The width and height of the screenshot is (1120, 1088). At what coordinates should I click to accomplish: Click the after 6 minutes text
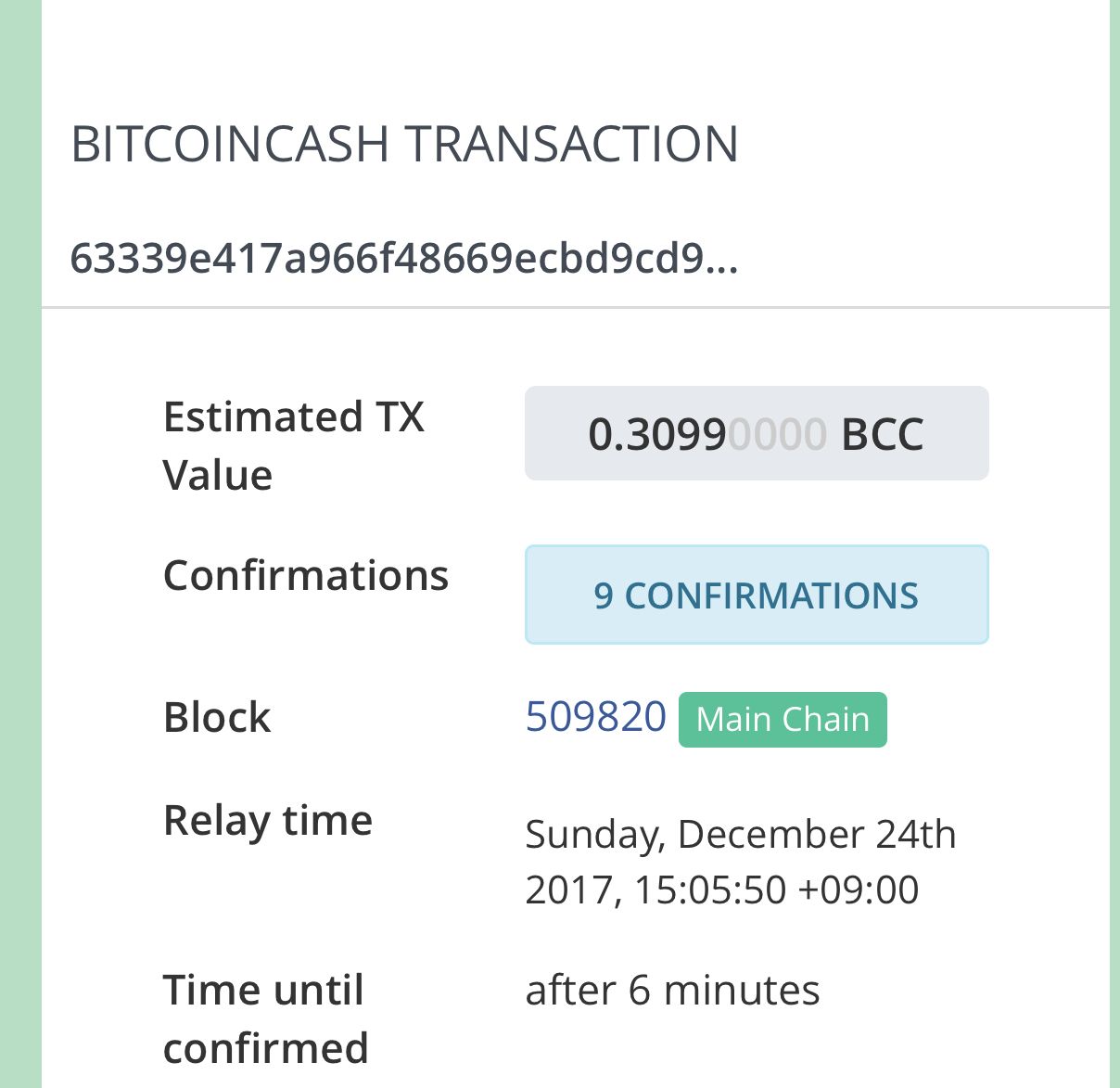coord(672,991)
